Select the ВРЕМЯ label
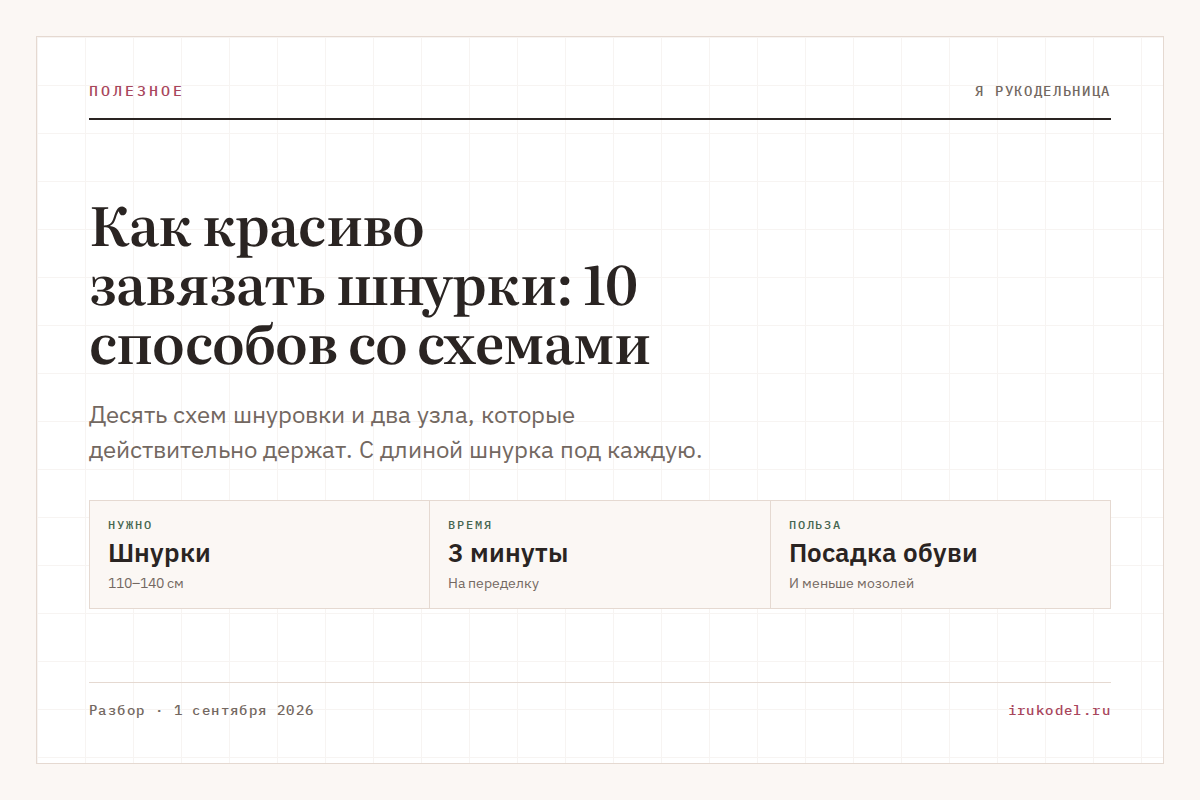Viewport: 1200px width, 800px height. [470, 525]
